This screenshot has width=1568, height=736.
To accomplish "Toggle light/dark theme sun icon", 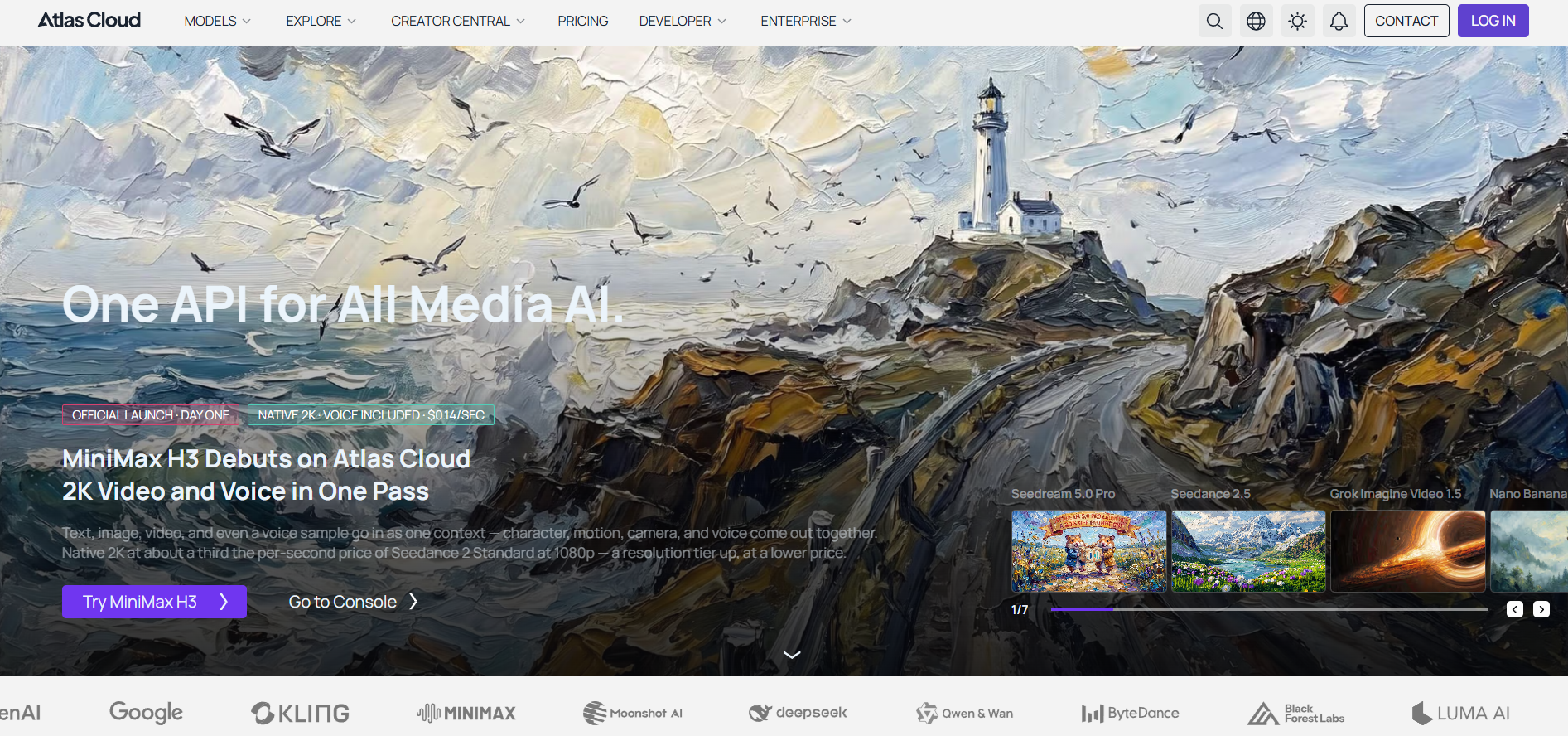I will [1297, 21].
